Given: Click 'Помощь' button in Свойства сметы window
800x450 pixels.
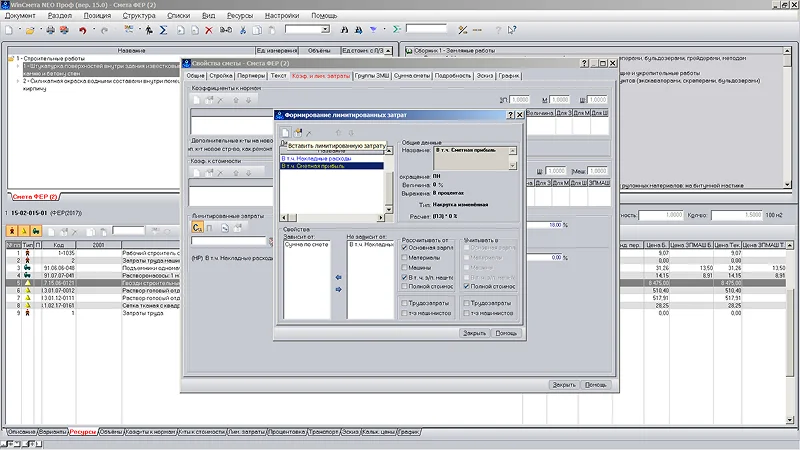Looking at the screenshot, I should [595, 384].
